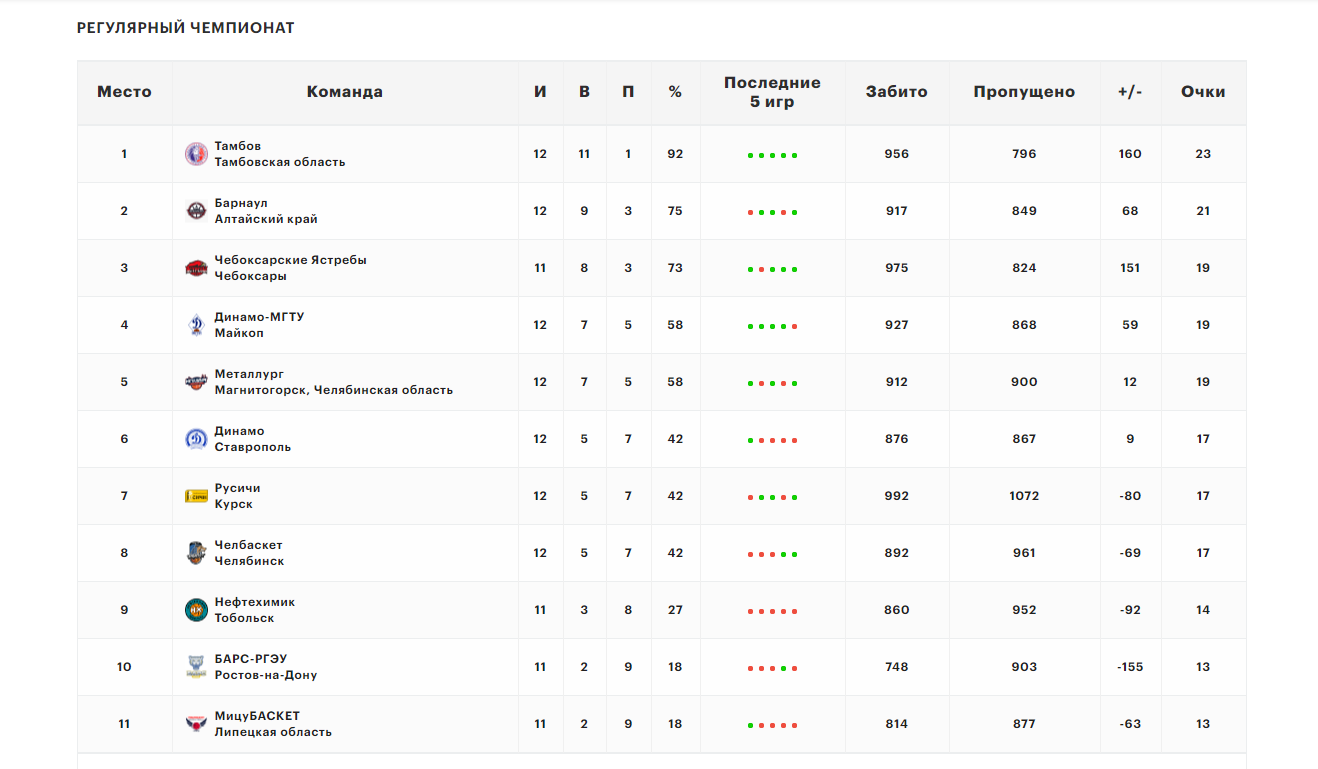Click the Чебоксарские Ястребы team logo
The image size is (1318, 769).
(196, 268)
